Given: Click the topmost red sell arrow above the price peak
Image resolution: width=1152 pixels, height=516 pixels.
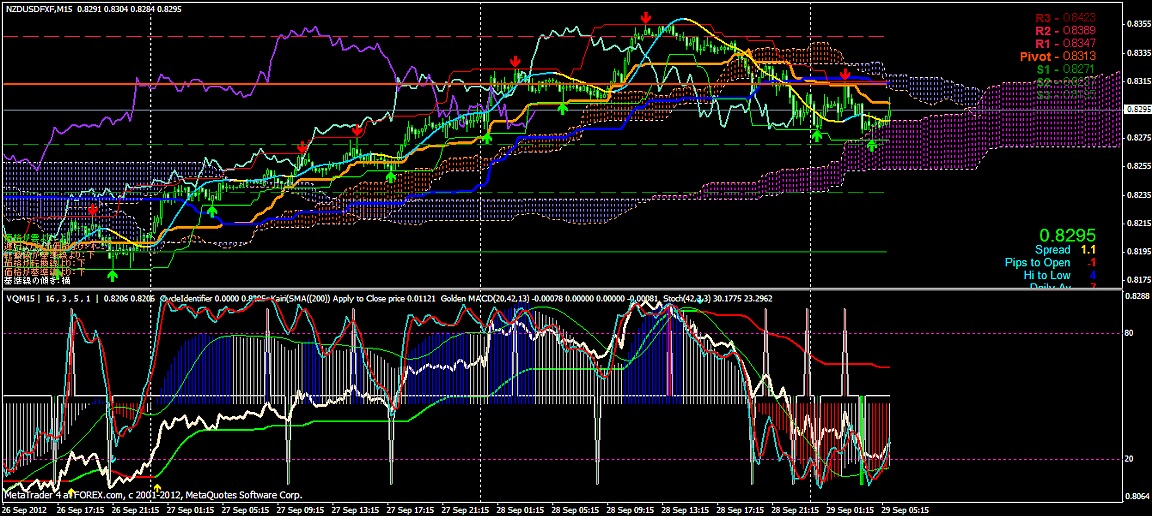Looking at the screenshot, I should 646,19.
